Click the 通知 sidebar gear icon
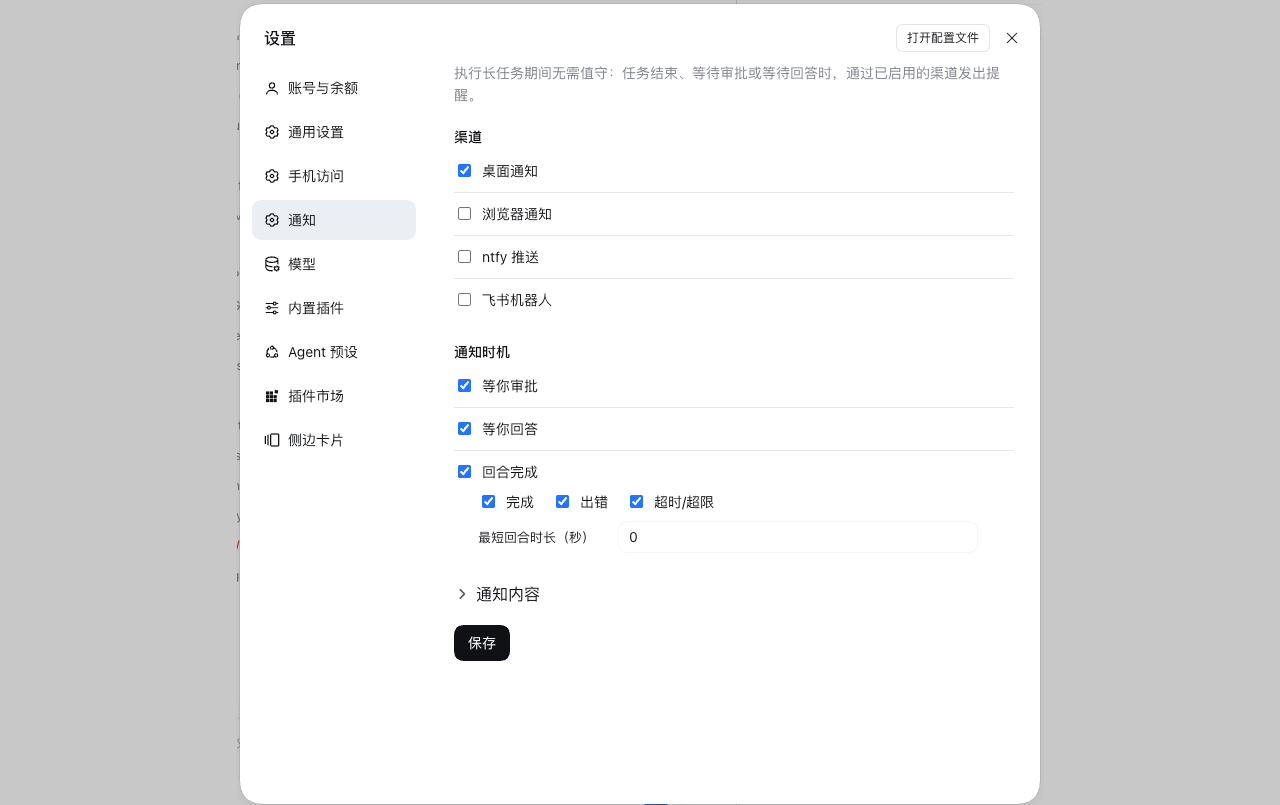The image size is (1280, 805). click(272, 220)
